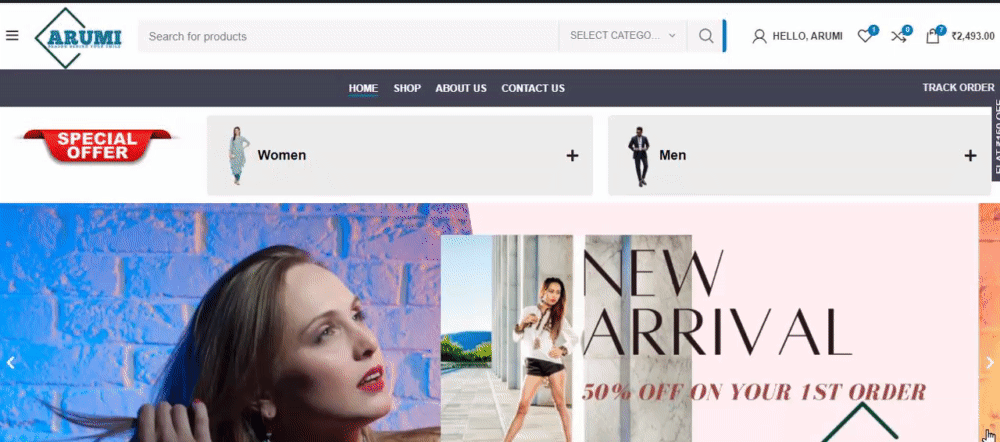Click the Men category thumbnail image
1000x442 pixels.
[639, 156]
